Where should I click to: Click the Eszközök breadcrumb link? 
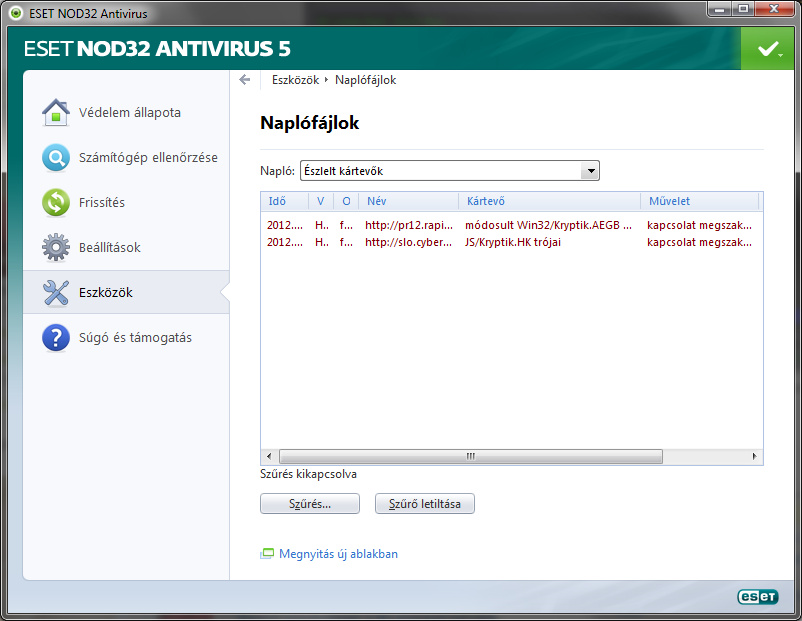(x=295, y=80)
